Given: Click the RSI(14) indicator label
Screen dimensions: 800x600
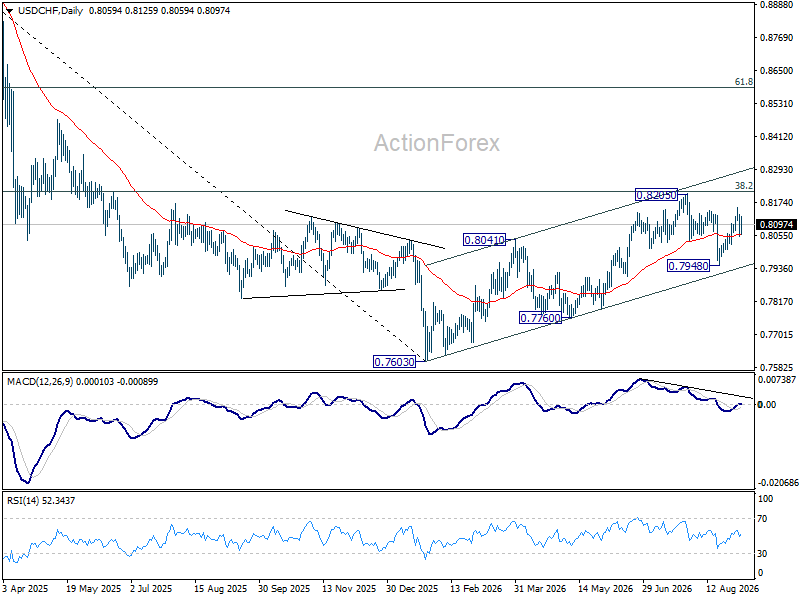Looking at the screenshot, I should pos(23,501).
